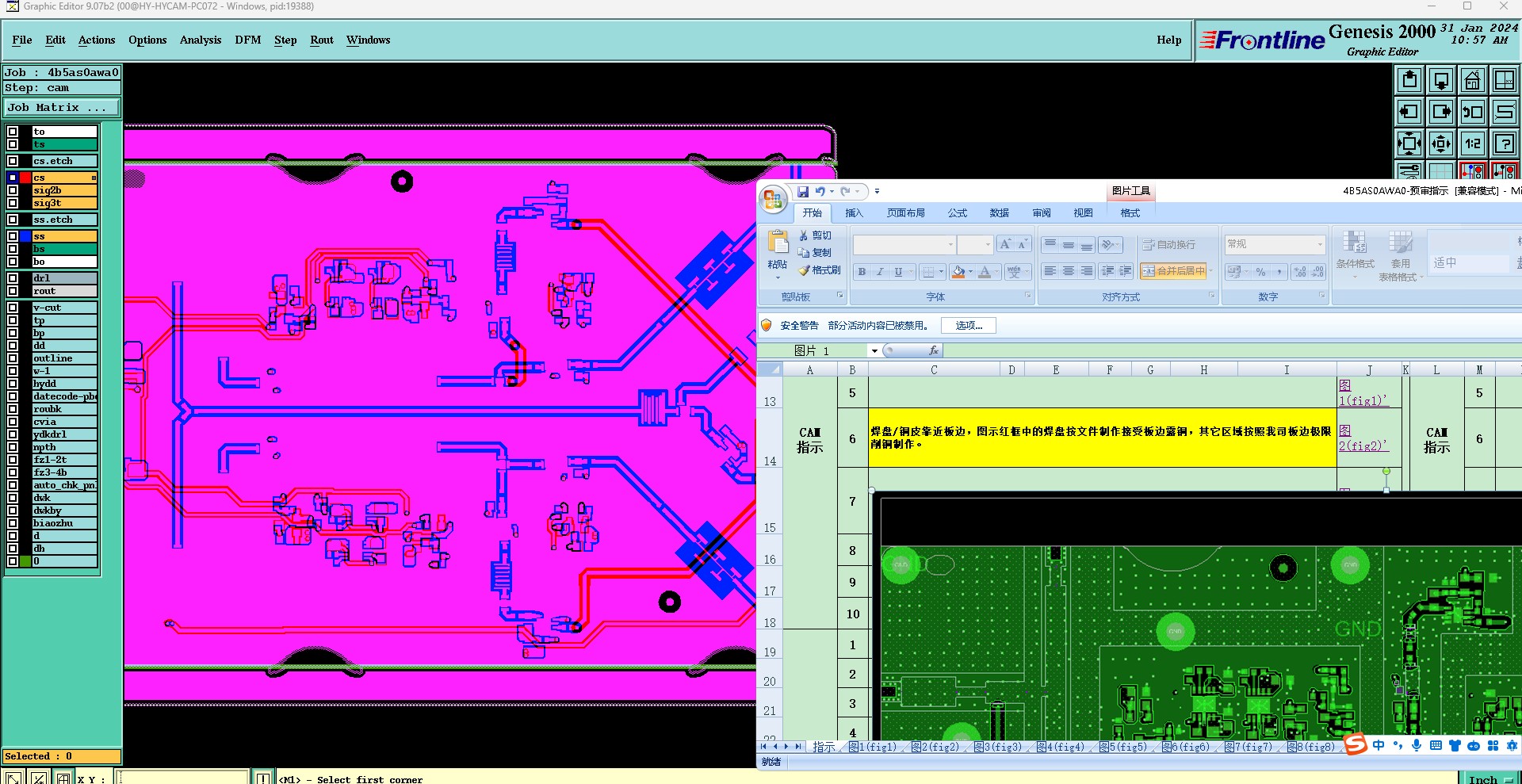Open the Rout menu in Genesis
The width and height of the screenshot is (1522, 784).
(x=322, y=40)
